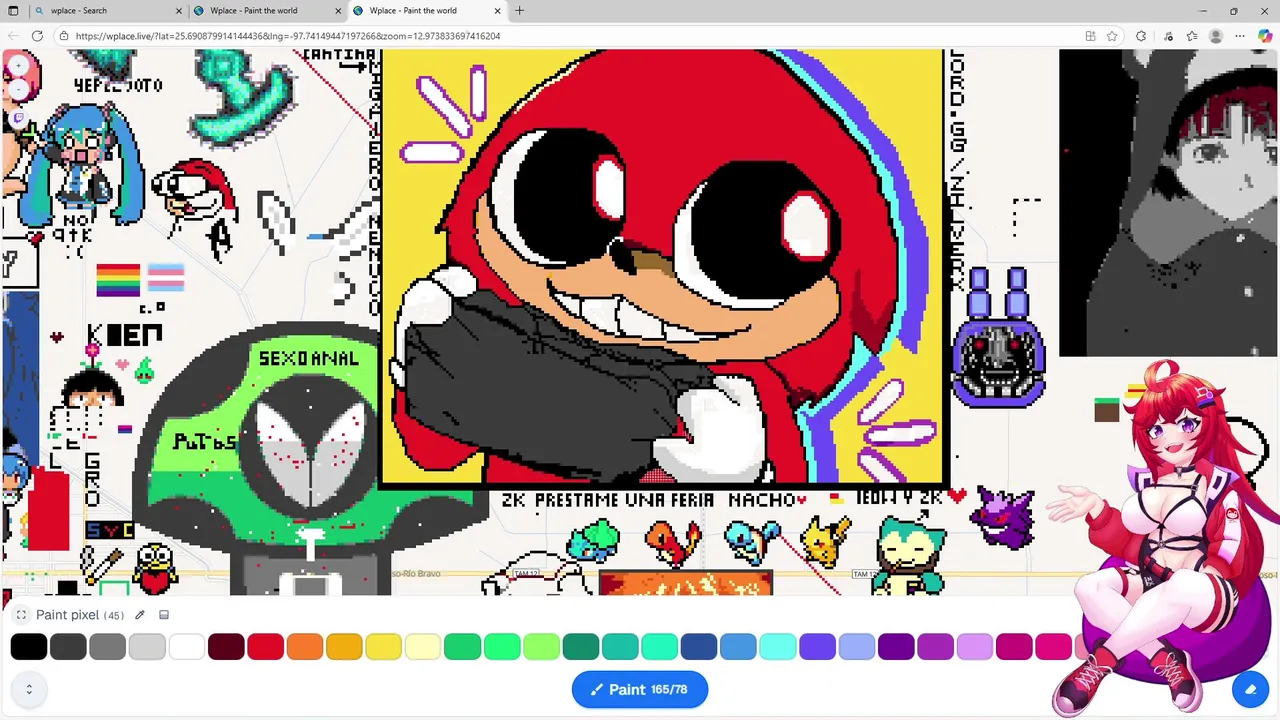The image size is (1280, 720).
Task: Pick the orange color swatch
Action: (x=305, y=646)
